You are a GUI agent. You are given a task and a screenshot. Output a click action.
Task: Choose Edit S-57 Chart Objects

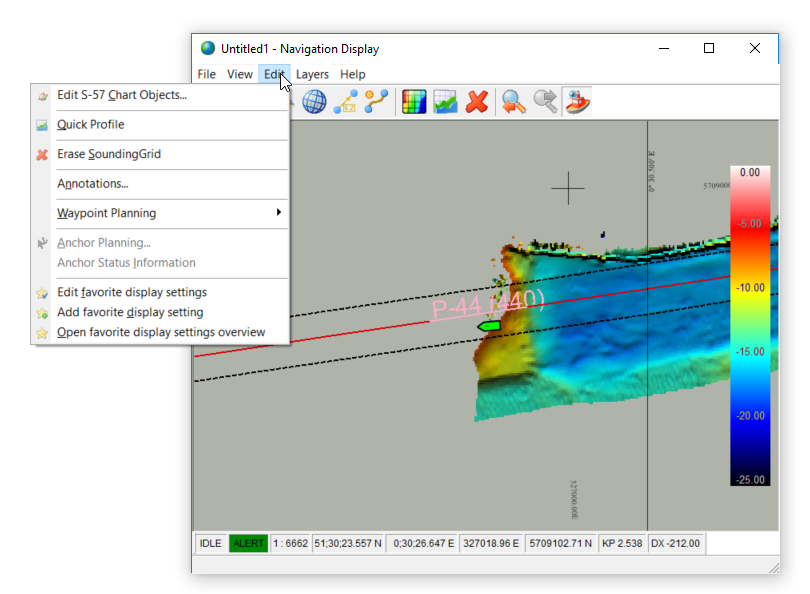coord(121,95)
